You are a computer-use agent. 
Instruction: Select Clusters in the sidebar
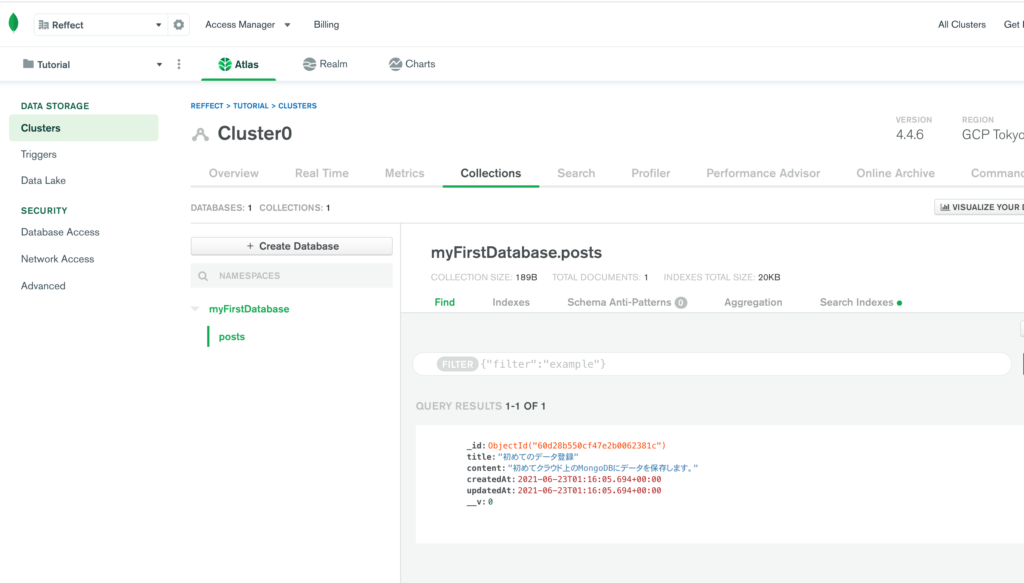click(x=84, y=128)
